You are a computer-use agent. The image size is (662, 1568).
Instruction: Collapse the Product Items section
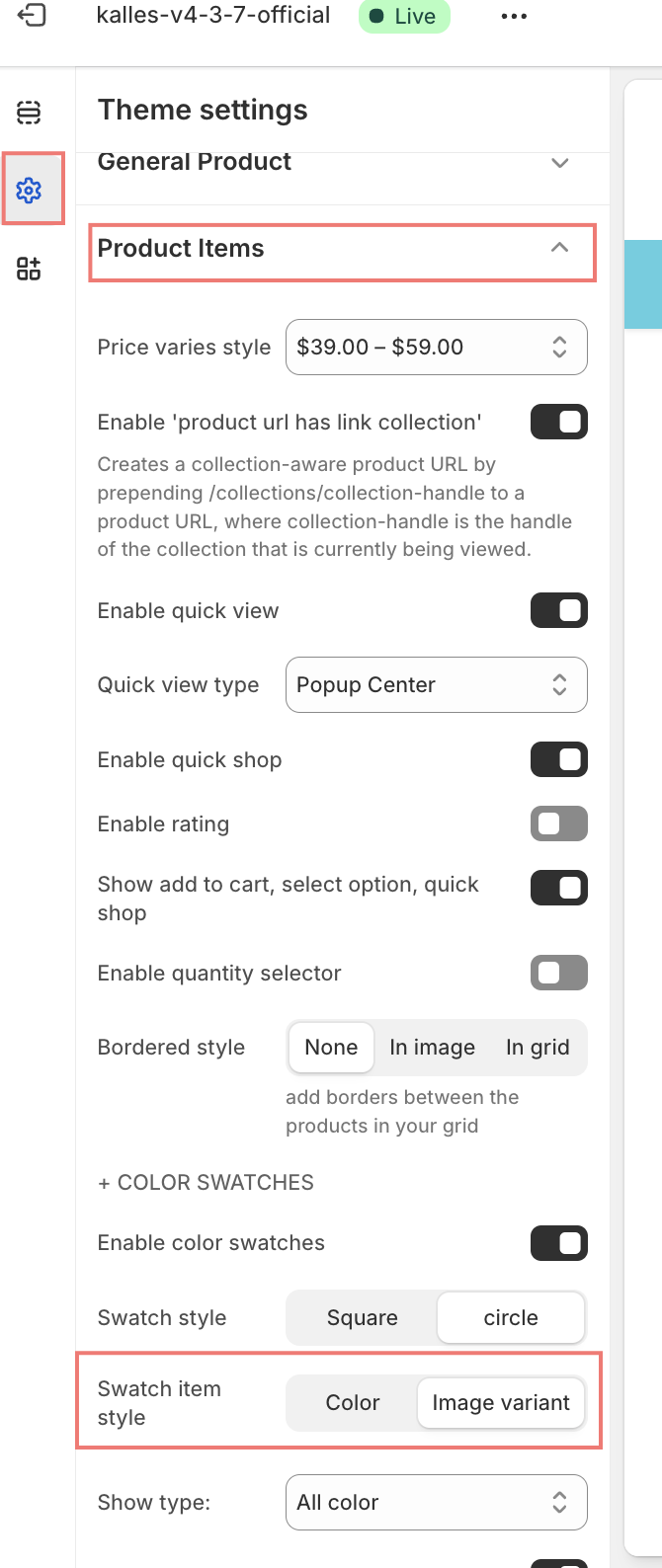click(559, 248)
